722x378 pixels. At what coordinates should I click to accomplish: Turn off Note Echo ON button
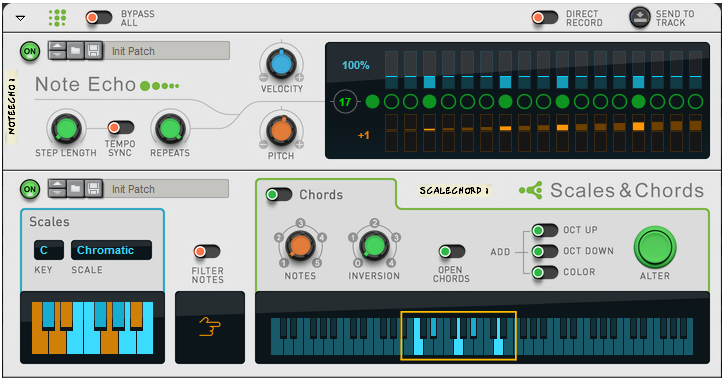(29, 51)
